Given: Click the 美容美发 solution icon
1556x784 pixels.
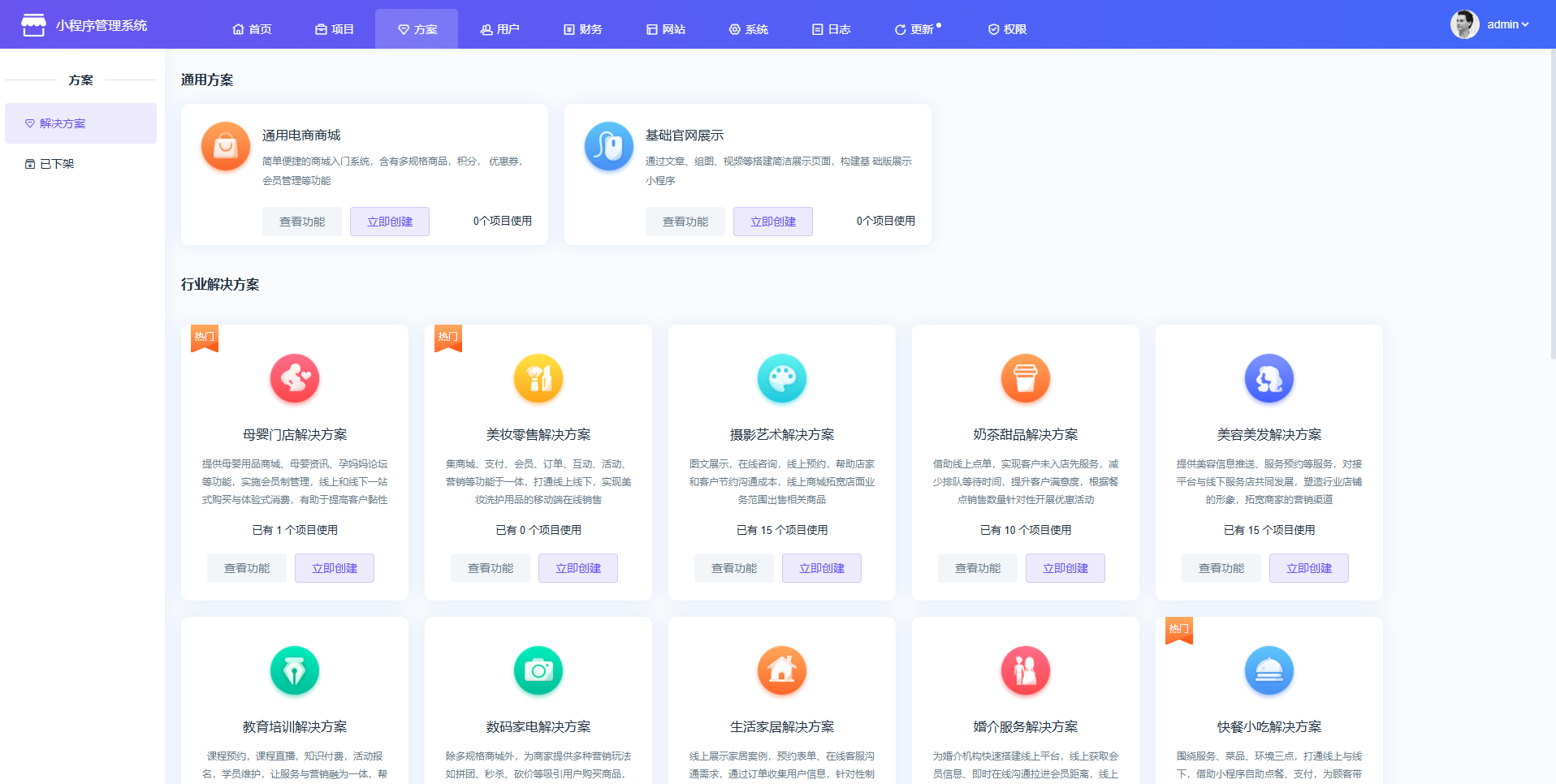Looking at the screenshot, I should (1269, 378).
